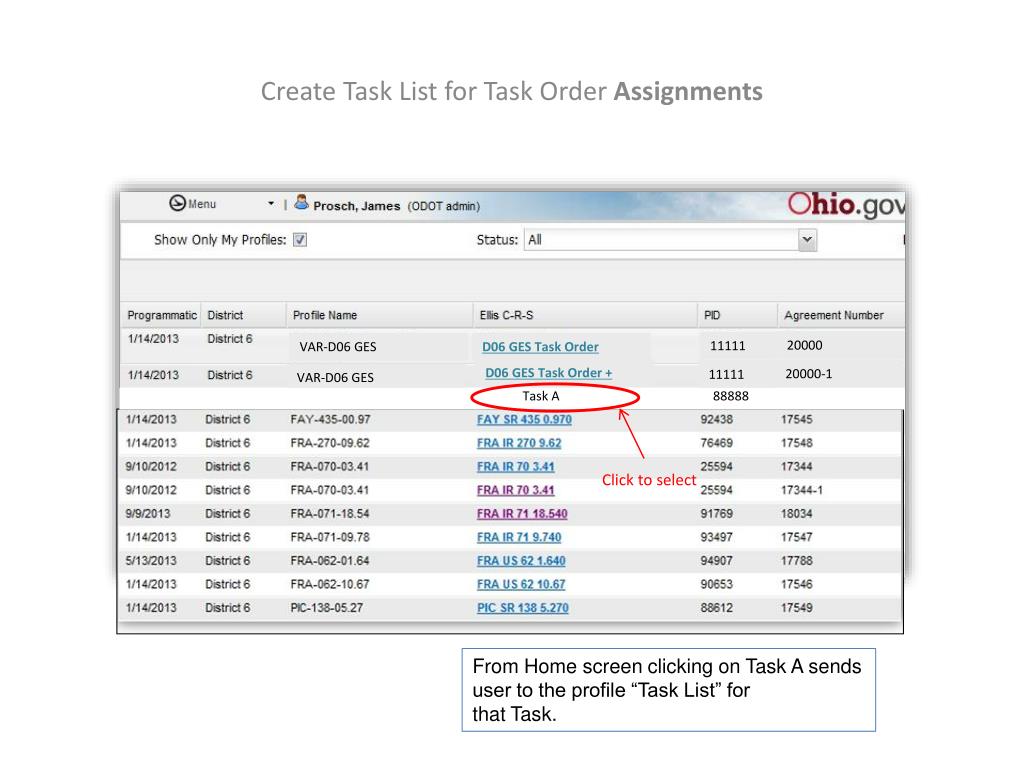Open FRA IR 70 3.41 link for agreement 17344-1
1024x768 pixels.
point(515,490)
